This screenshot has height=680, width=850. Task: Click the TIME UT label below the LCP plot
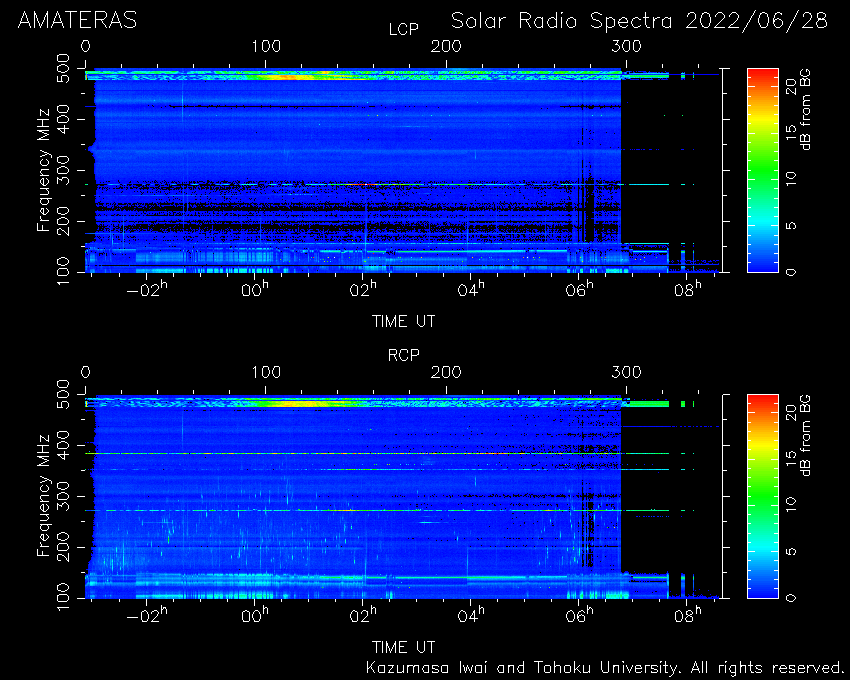[403, 322]
